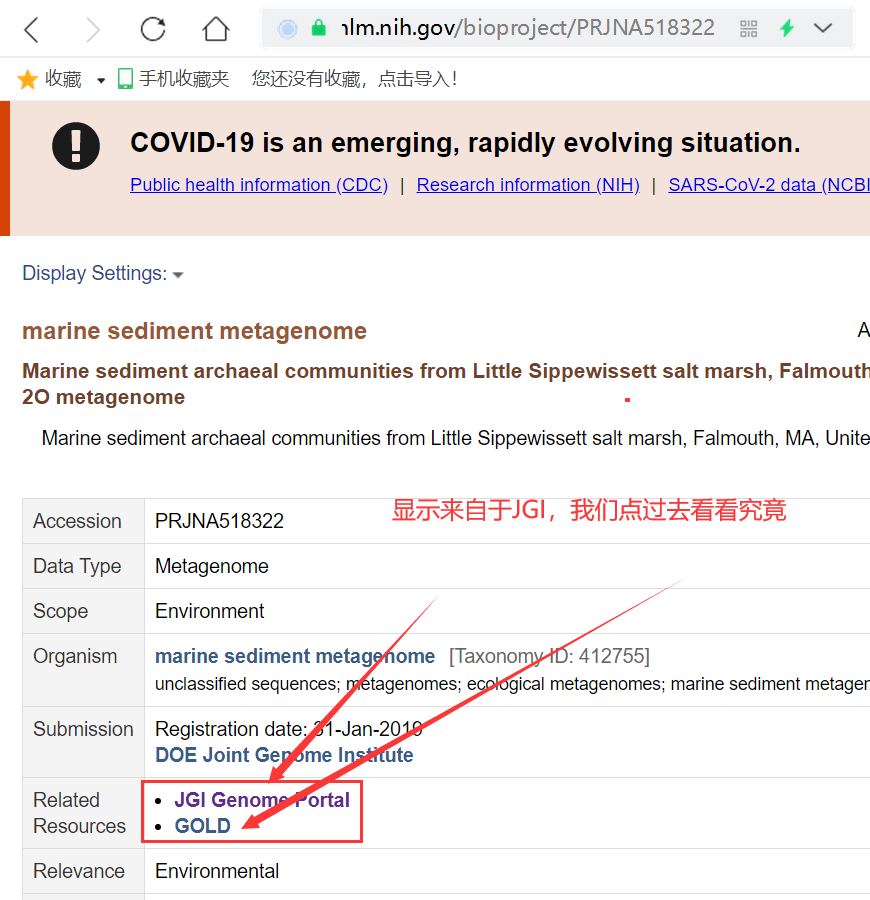Click the COVID-19 alert exclamation icon
This screenshot has height=900, width=870.
[x=76, y=146]
